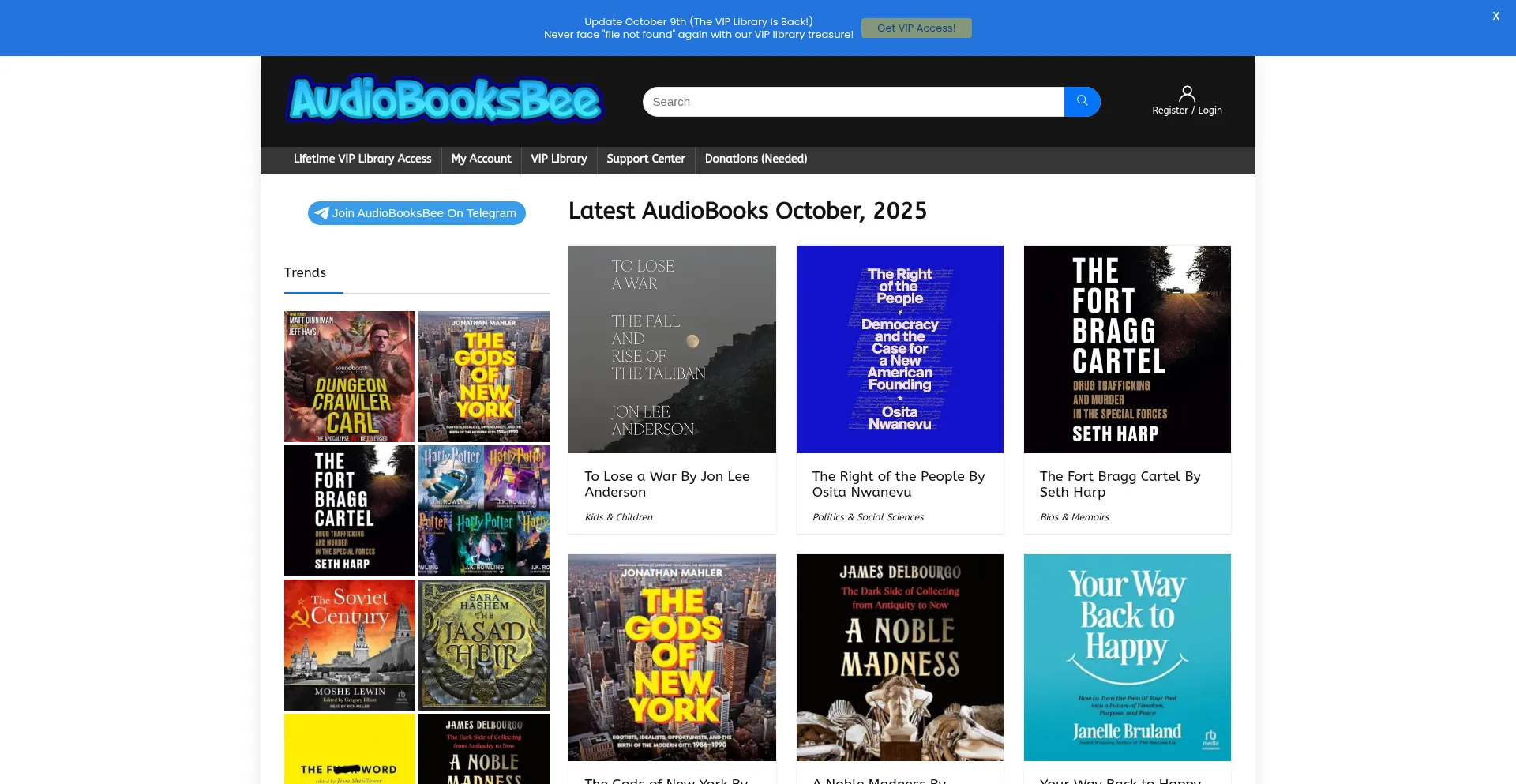The image size is (1516, 784).
Task: Open To Lose a War title link
Action: (667, 484)
